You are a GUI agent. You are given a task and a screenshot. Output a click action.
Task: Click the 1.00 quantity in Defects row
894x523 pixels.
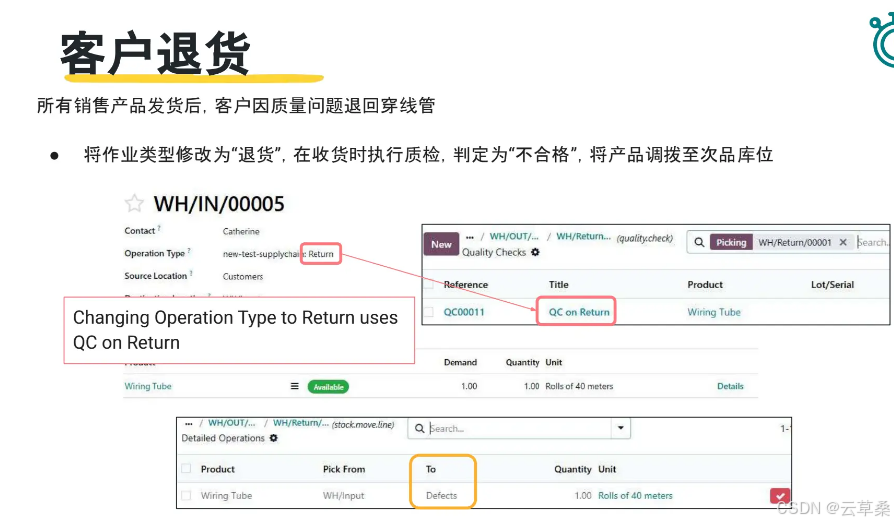coord(583,496)
